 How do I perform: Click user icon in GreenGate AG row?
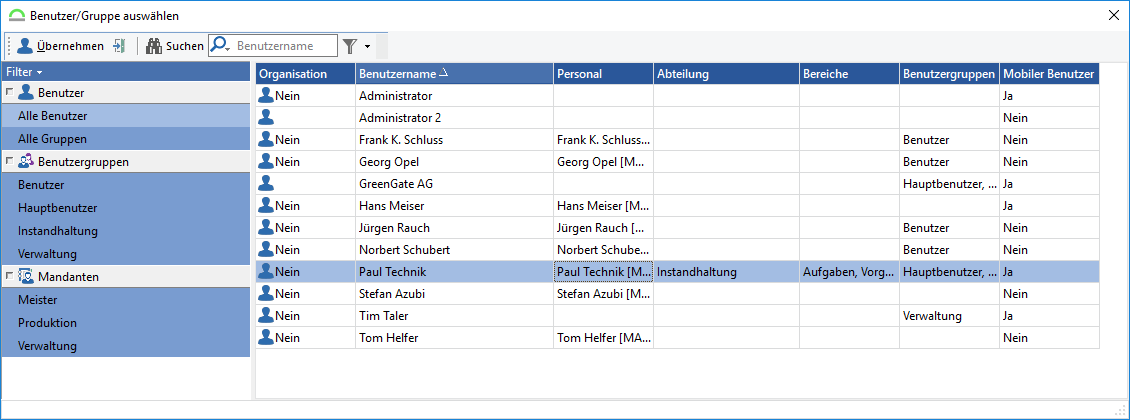(266, 183)
